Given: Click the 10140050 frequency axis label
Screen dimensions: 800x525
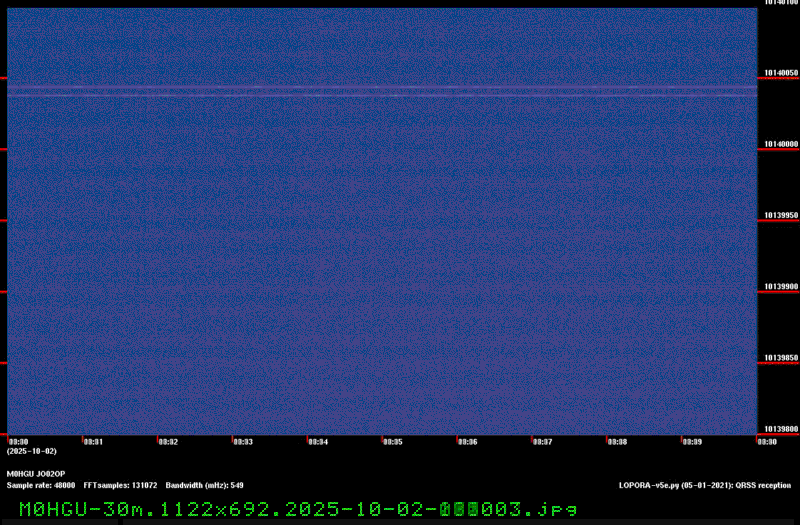Looking at the screenshot, I should [781, 73].
